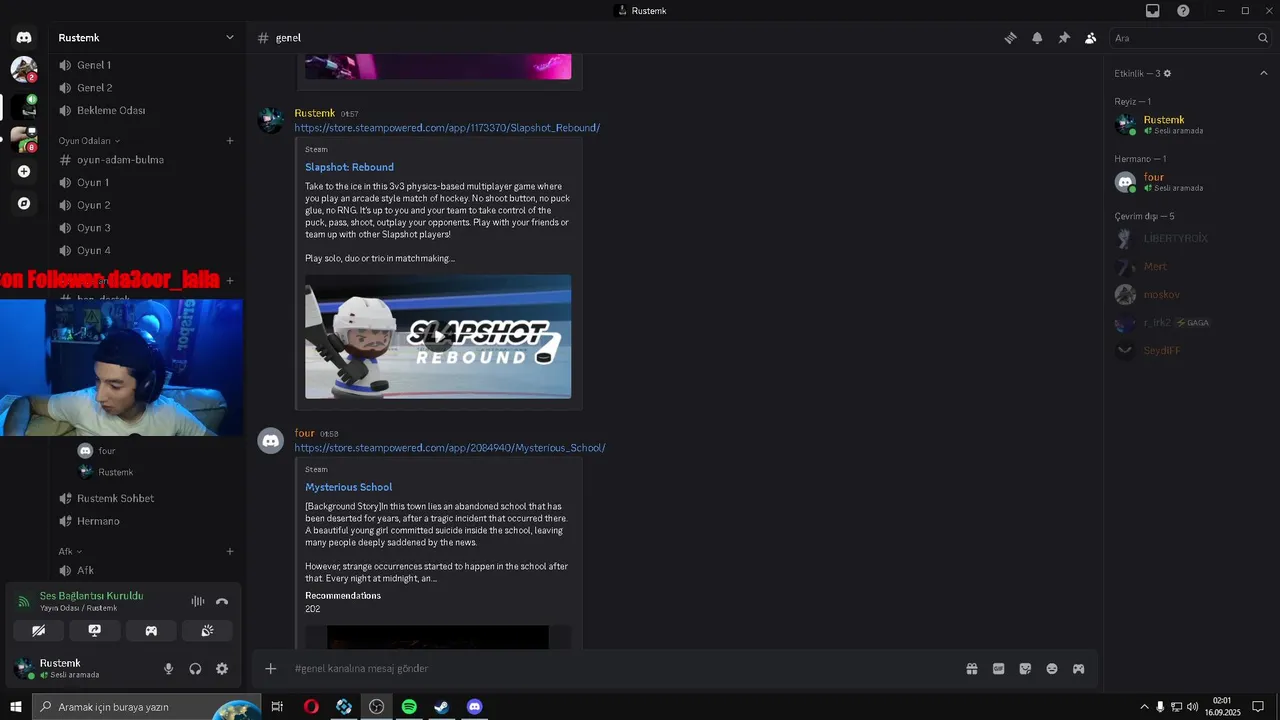Open Opera browser from the taskbar
1280x720 pixels.
(311, 707)
